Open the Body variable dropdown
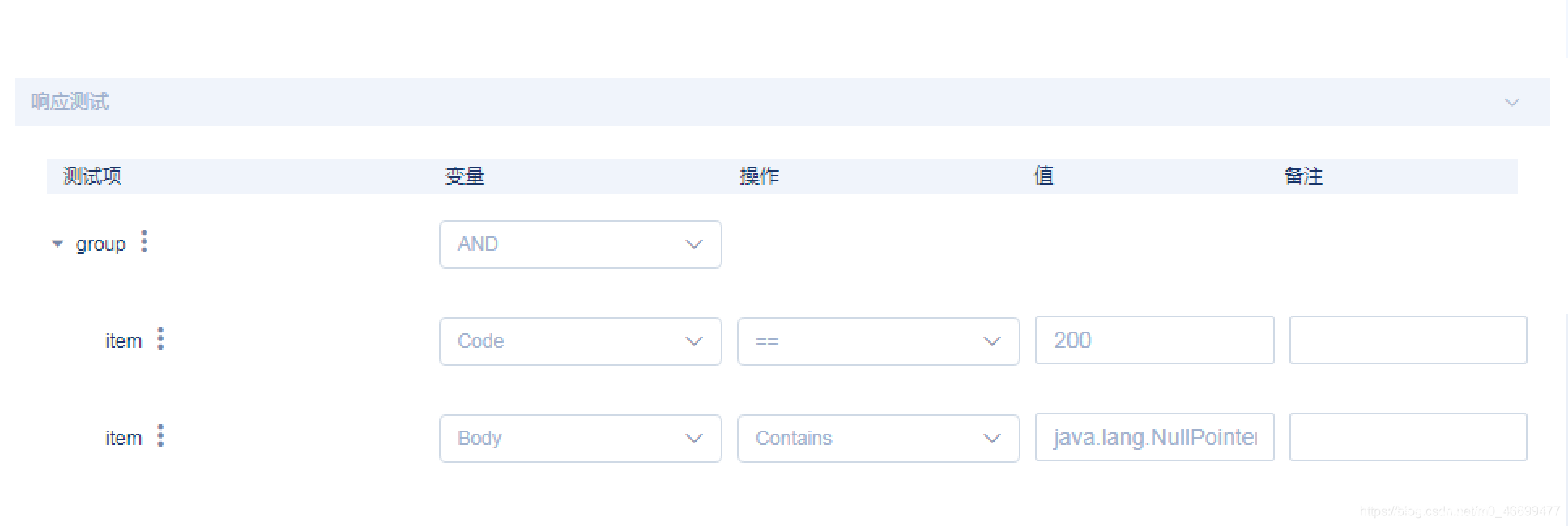1568x526 pixels. point(580,439)
